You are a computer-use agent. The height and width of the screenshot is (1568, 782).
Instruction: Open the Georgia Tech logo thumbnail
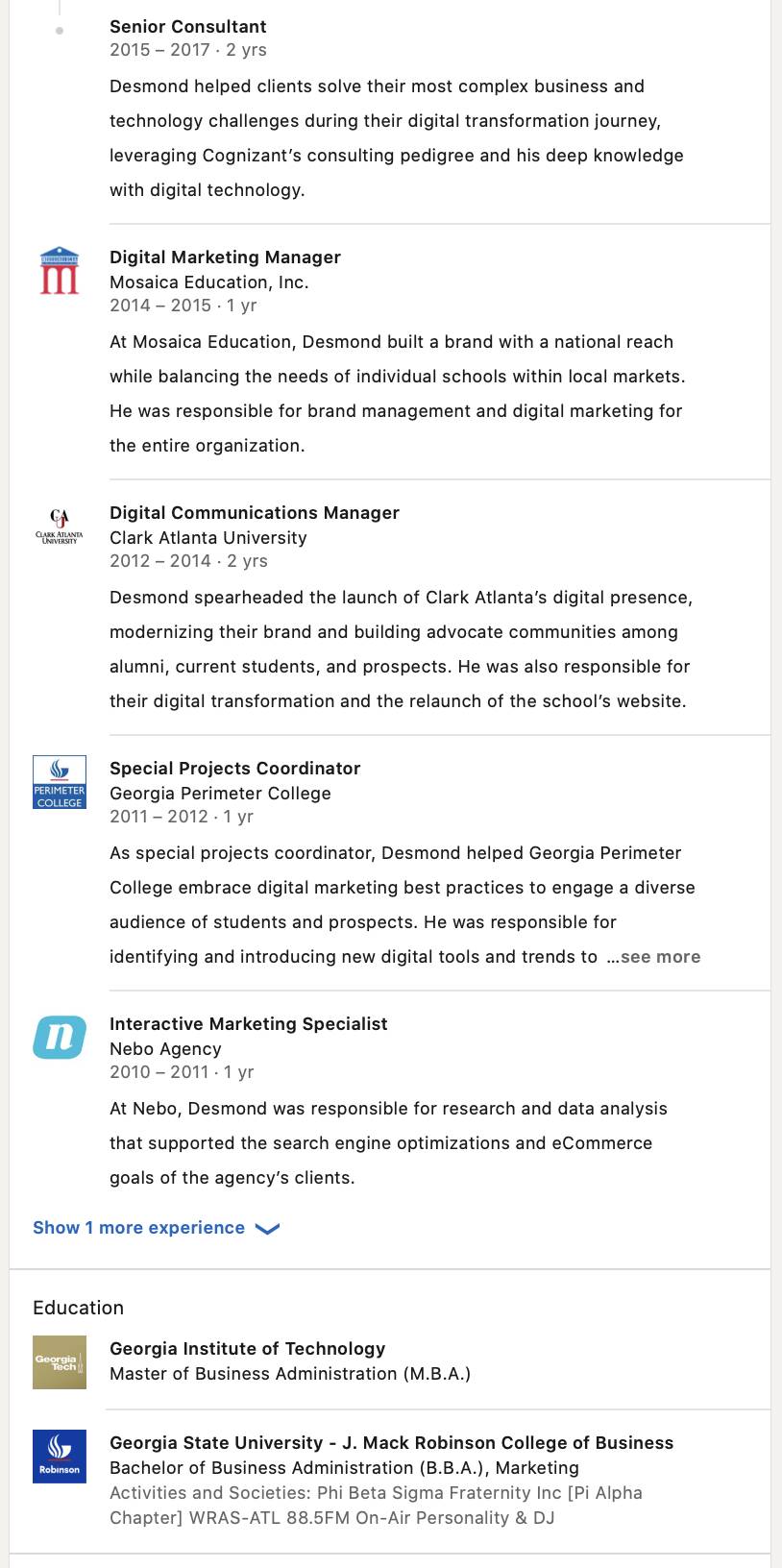click(60, 1362)
